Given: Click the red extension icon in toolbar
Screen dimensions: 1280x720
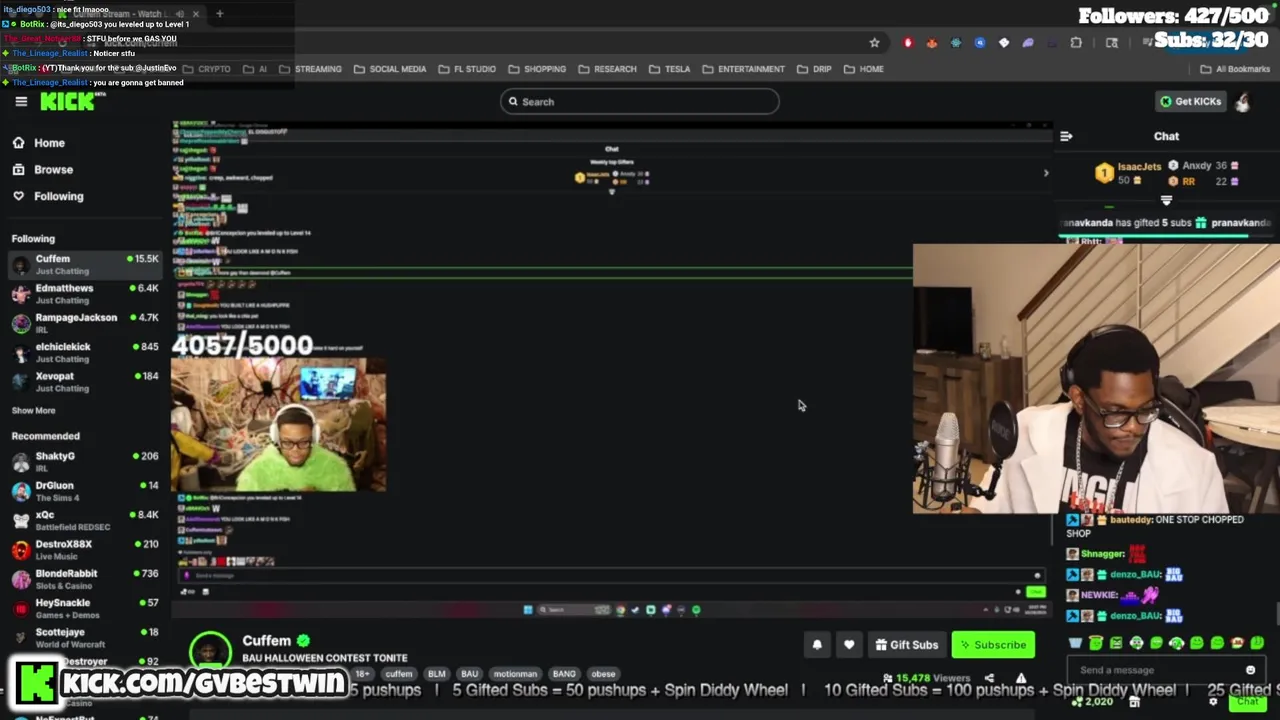Looking at the screenshot, I should (x=908, y=43).
